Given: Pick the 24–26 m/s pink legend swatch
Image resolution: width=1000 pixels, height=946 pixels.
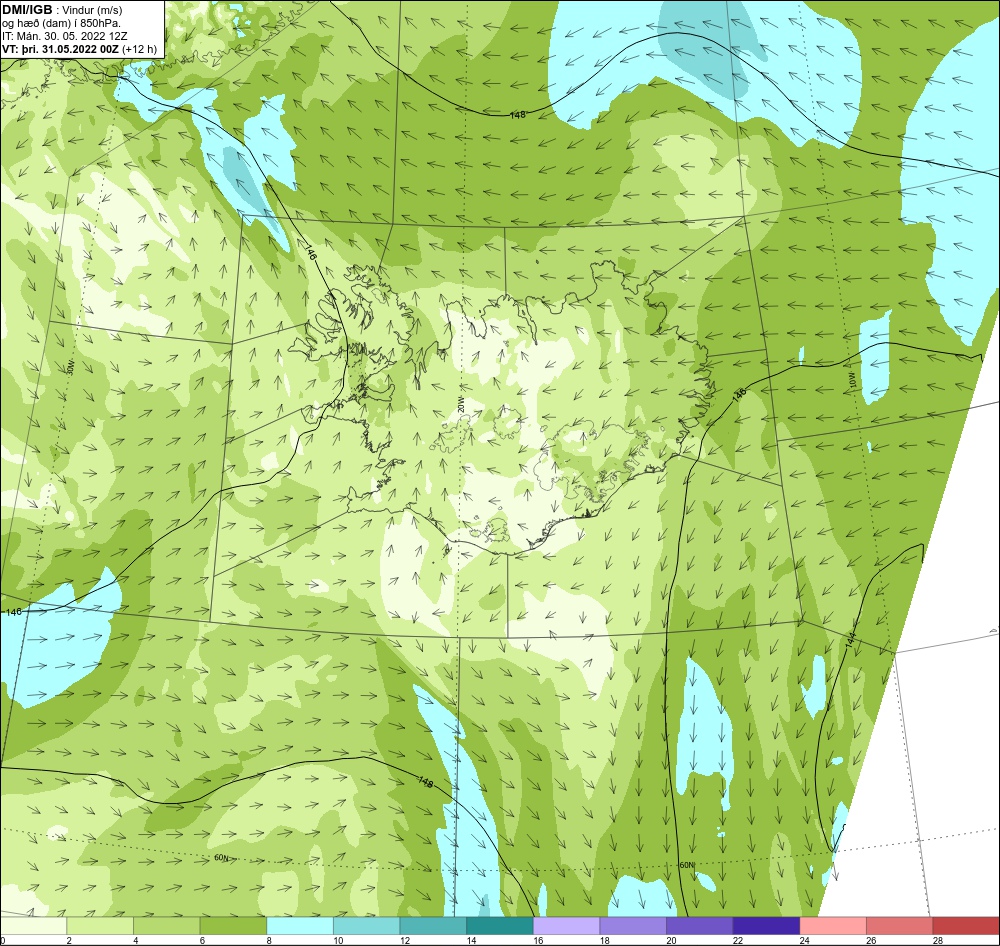Looking at the screenshot, I should pos(833,926).
